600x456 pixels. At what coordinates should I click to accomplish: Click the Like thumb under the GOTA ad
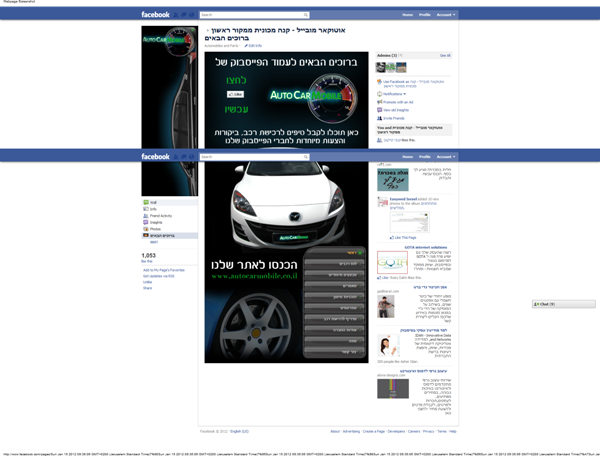coord(379,278)
